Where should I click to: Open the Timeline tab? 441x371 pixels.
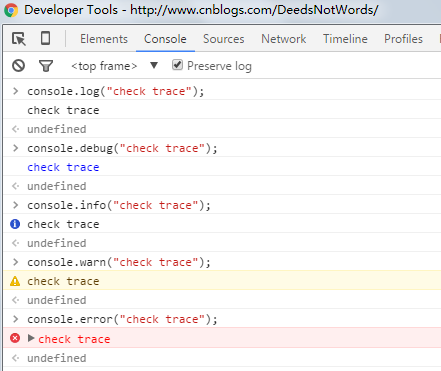click(x=345, y=39)
